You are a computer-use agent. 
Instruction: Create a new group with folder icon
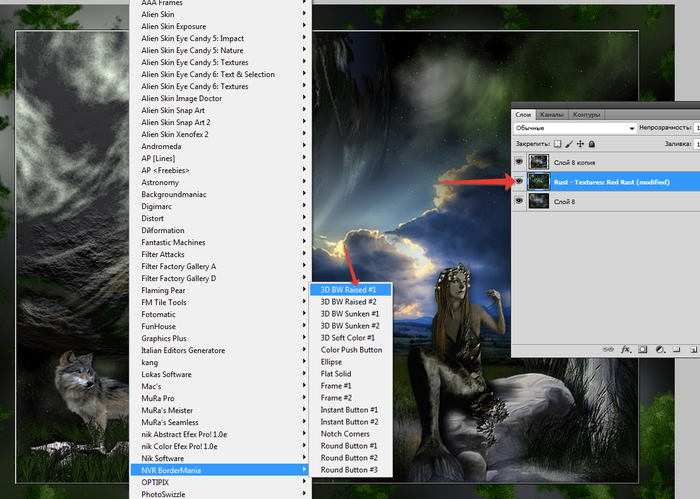[677, 349]
